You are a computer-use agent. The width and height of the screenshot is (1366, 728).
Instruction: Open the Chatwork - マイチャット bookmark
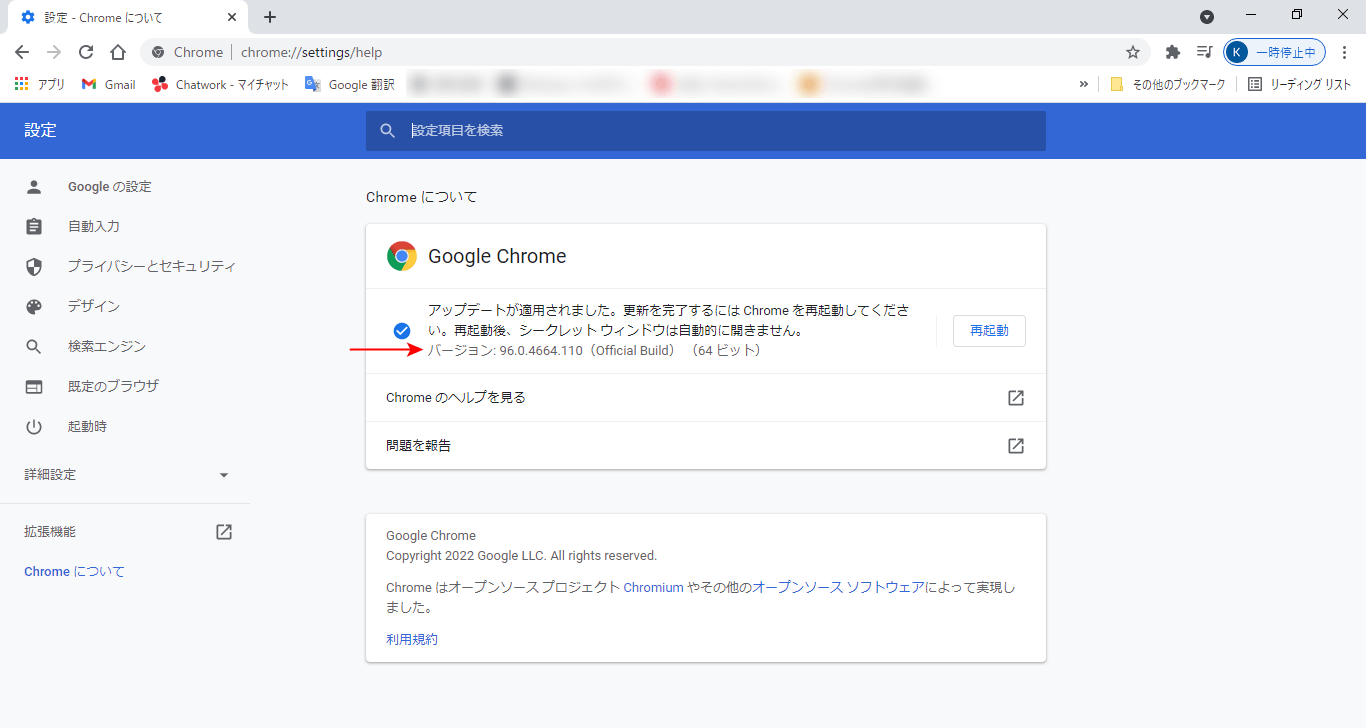[220, 84]
